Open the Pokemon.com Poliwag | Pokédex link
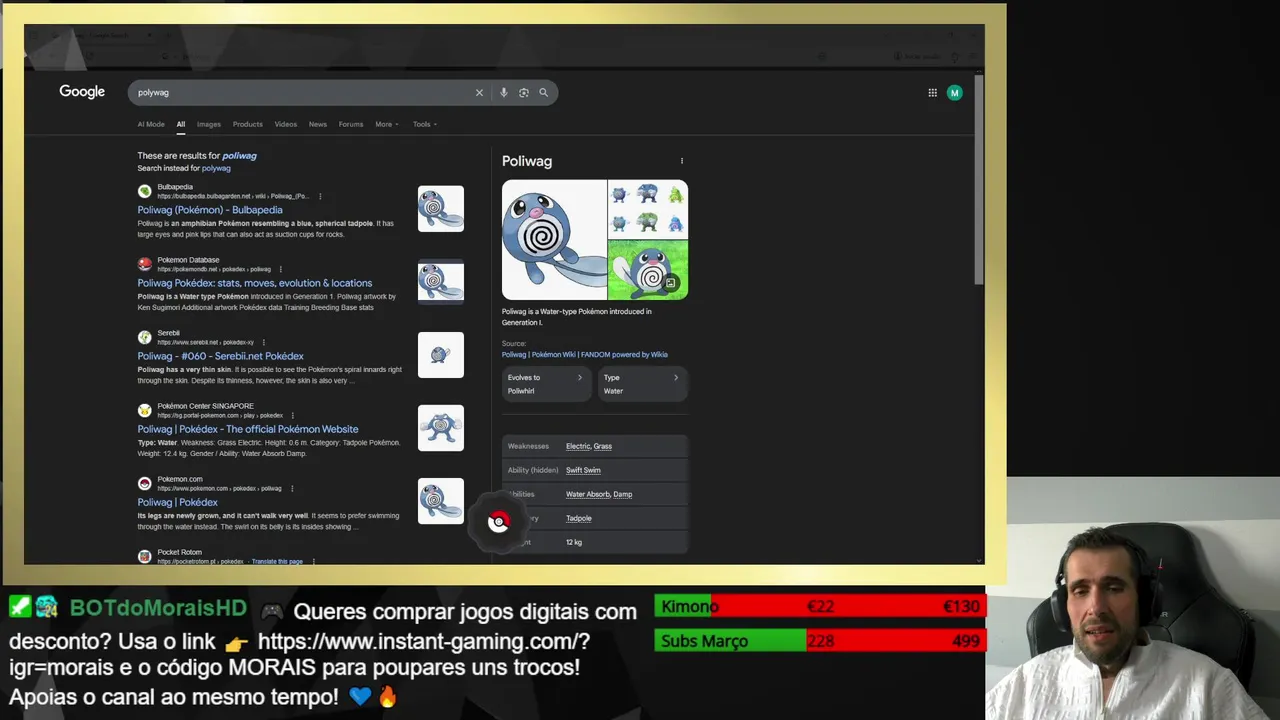The width and height of the screenshot is (1280, 720). coord(177,502)
